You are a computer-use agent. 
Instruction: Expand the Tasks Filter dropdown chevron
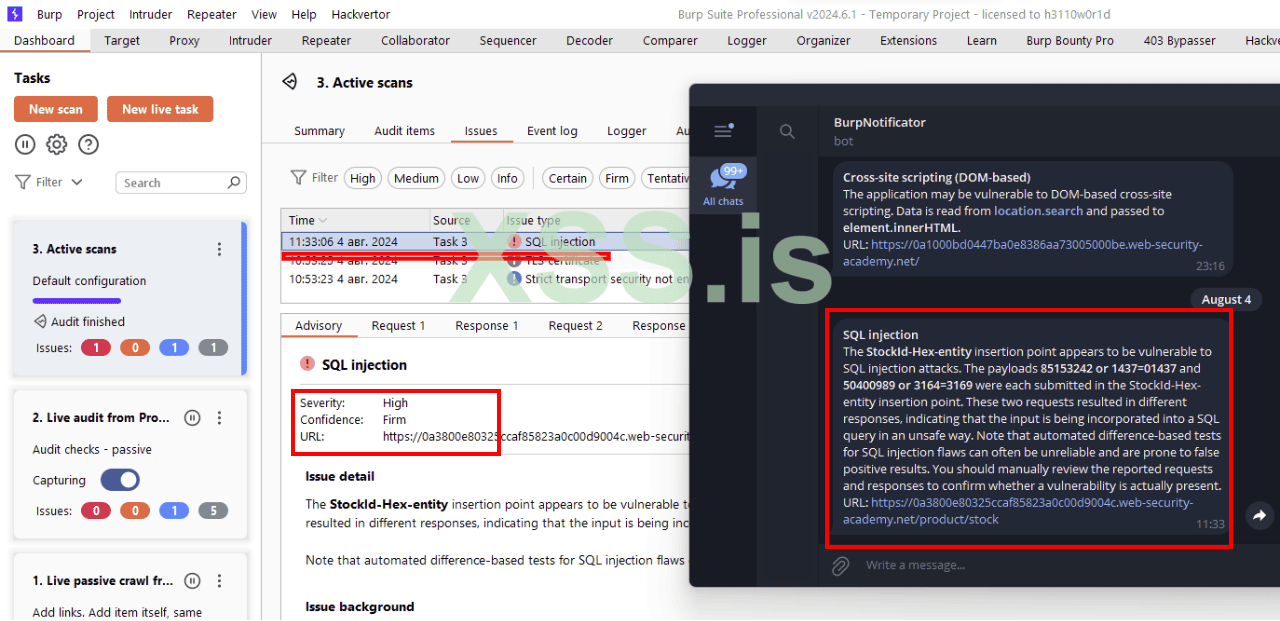[77, 182]
